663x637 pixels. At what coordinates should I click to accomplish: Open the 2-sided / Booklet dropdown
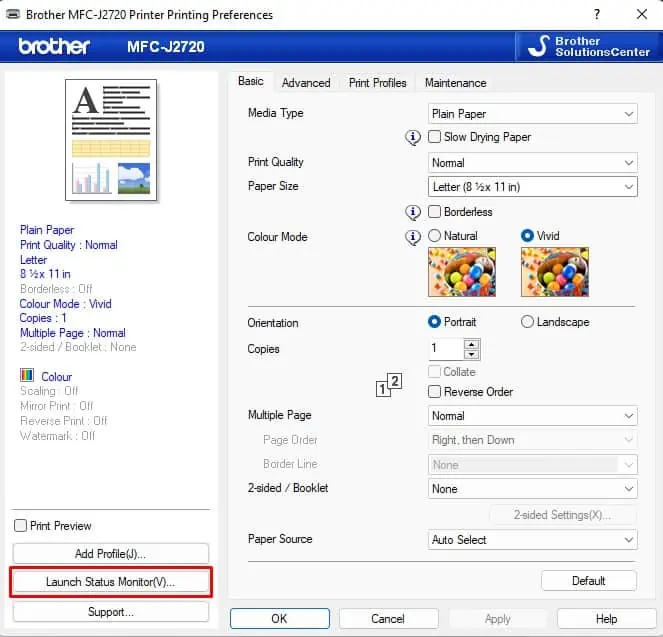coord(532,489)
